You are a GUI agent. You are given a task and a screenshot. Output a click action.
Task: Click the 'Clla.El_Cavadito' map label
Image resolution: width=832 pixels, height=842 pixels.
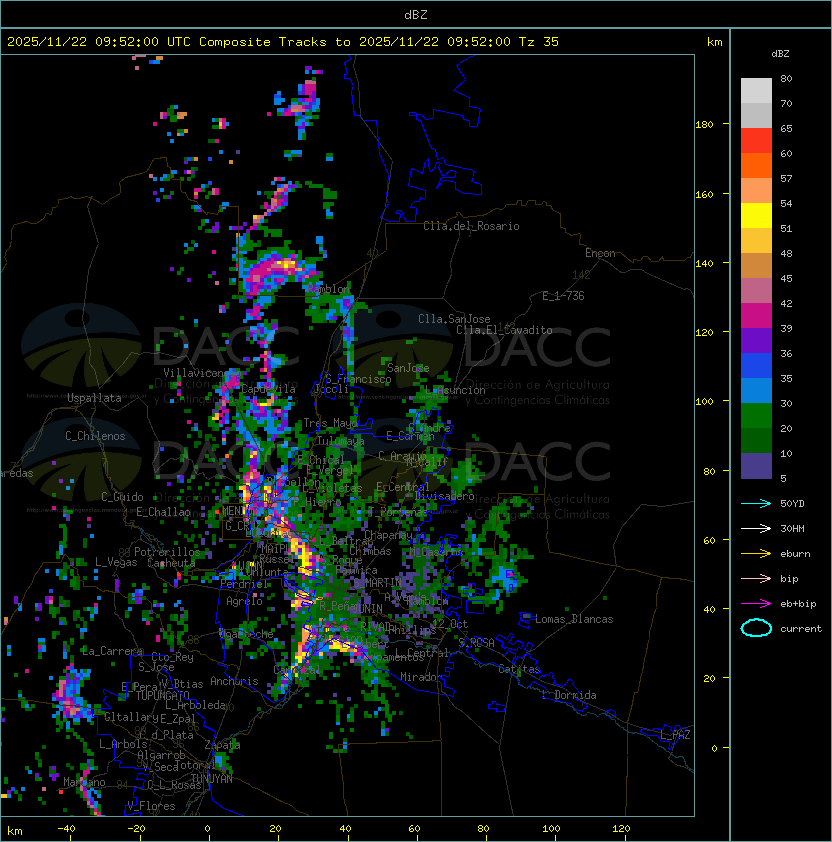click(x=504, y=330)
